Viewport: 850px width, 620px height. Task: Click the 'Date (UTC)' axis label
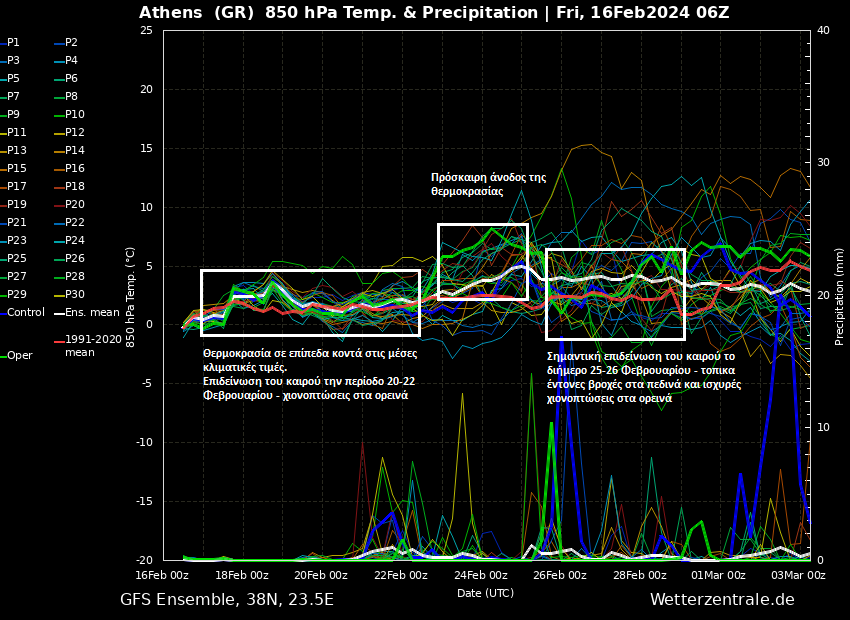coord(485,593)
